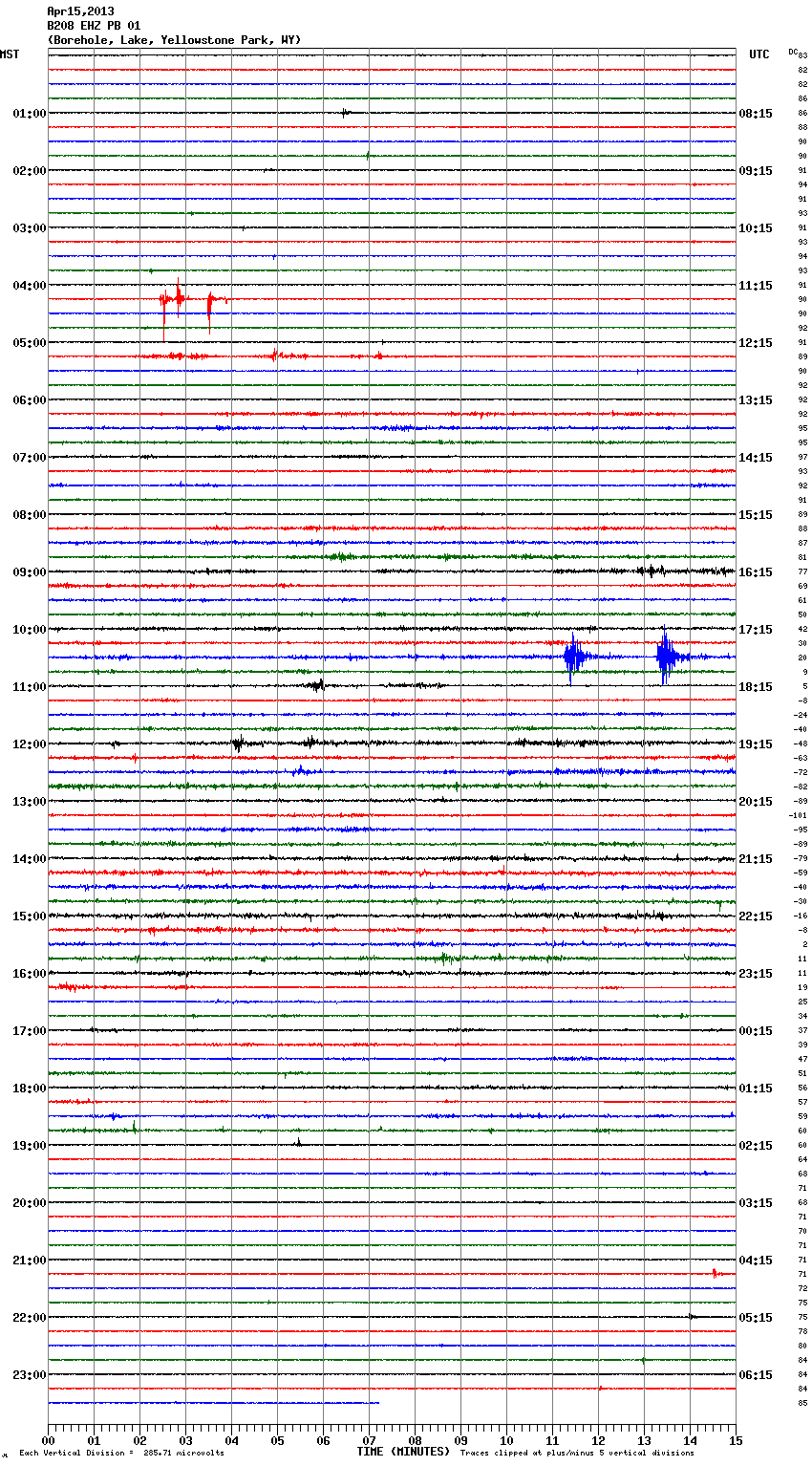Image resolution: width=812 pixels, height=1466 pixels.
Task: Click the location text 'Borehole, Lake, Yellowstone Park, WY'
Action: coord(174,40)
